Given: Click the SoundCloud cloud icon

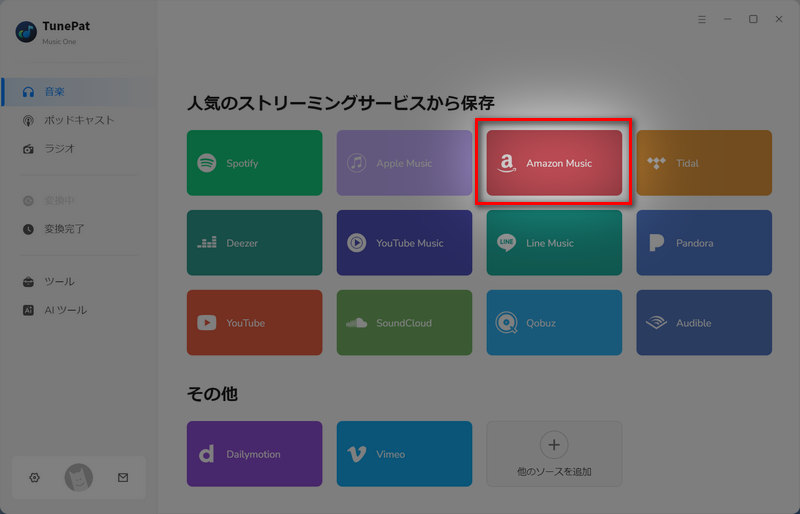Looking at the screenshot, I should coord(356,323).
